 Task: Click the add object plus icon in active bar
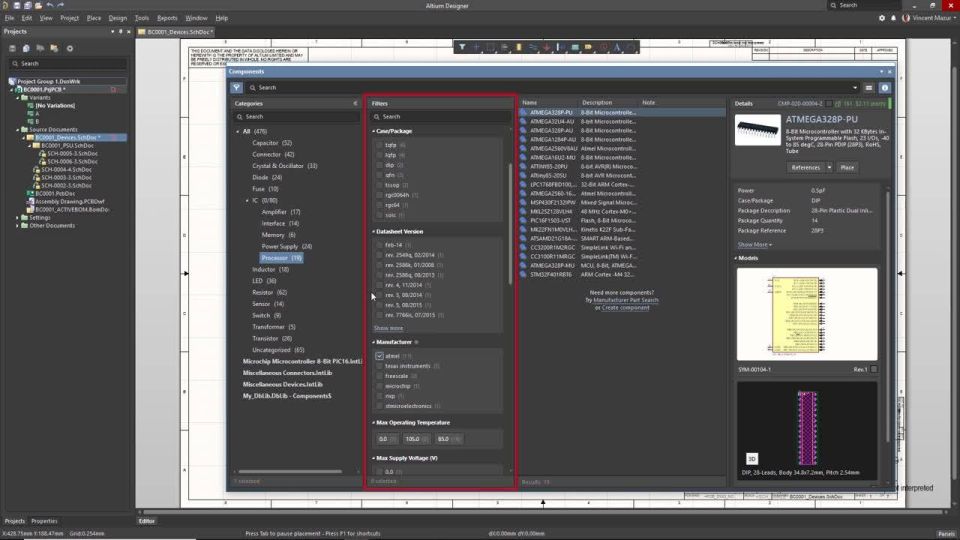point(476,47)
